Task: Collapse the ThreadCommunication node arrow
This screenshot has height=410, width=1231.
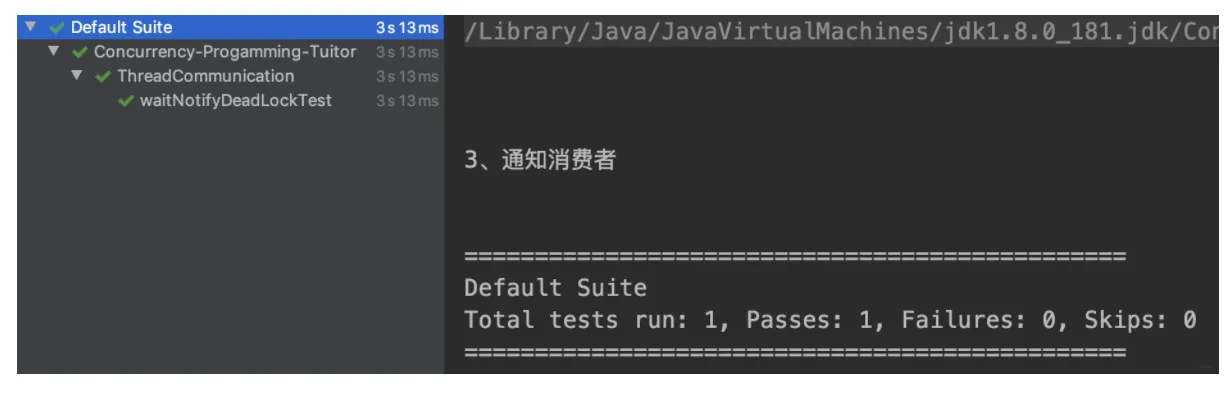Action: click(x=77, y=76)
